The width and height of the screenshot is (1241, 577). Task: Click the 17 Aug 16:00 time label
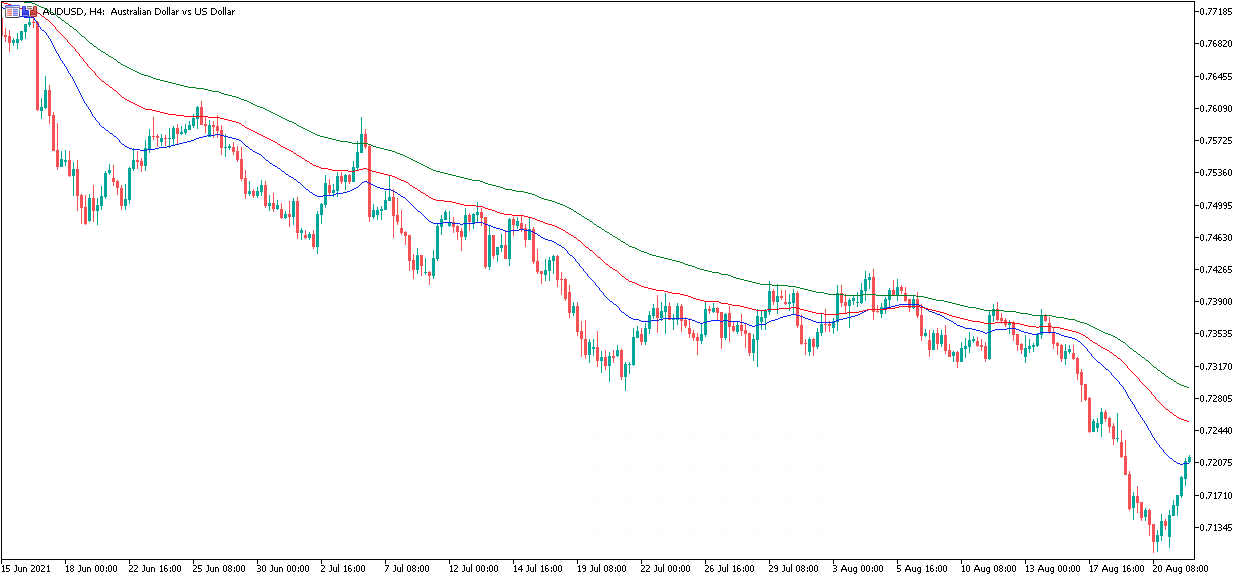(1115, 568)
